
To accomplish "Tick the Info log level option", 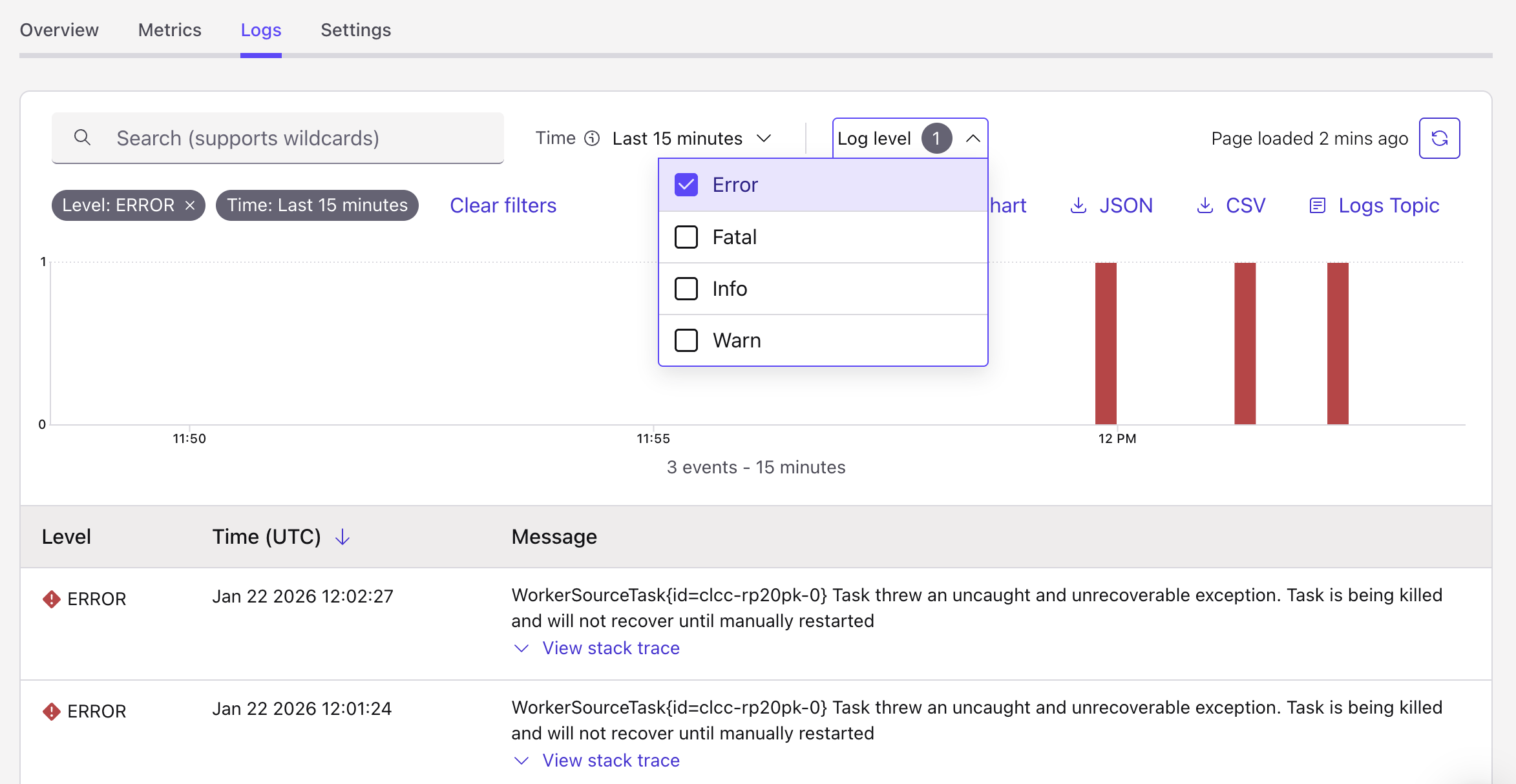I will coord(686,289).
